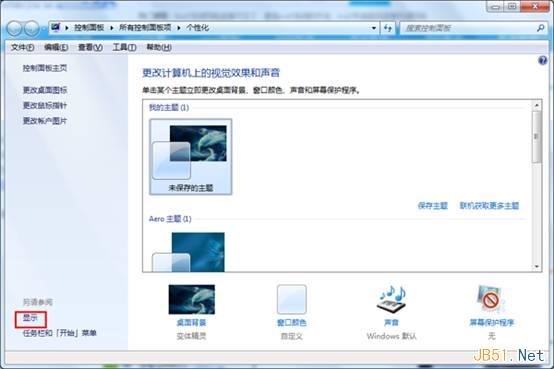Click the Back navigation arrow button
554x369 pixels.
[15, 28]
